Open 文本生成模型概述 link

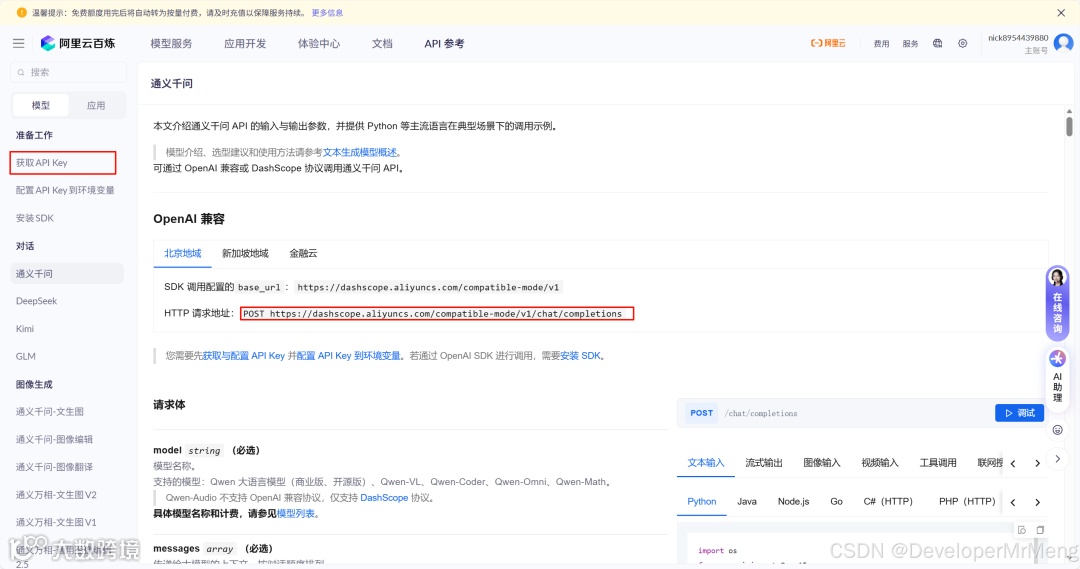point(360,152)
